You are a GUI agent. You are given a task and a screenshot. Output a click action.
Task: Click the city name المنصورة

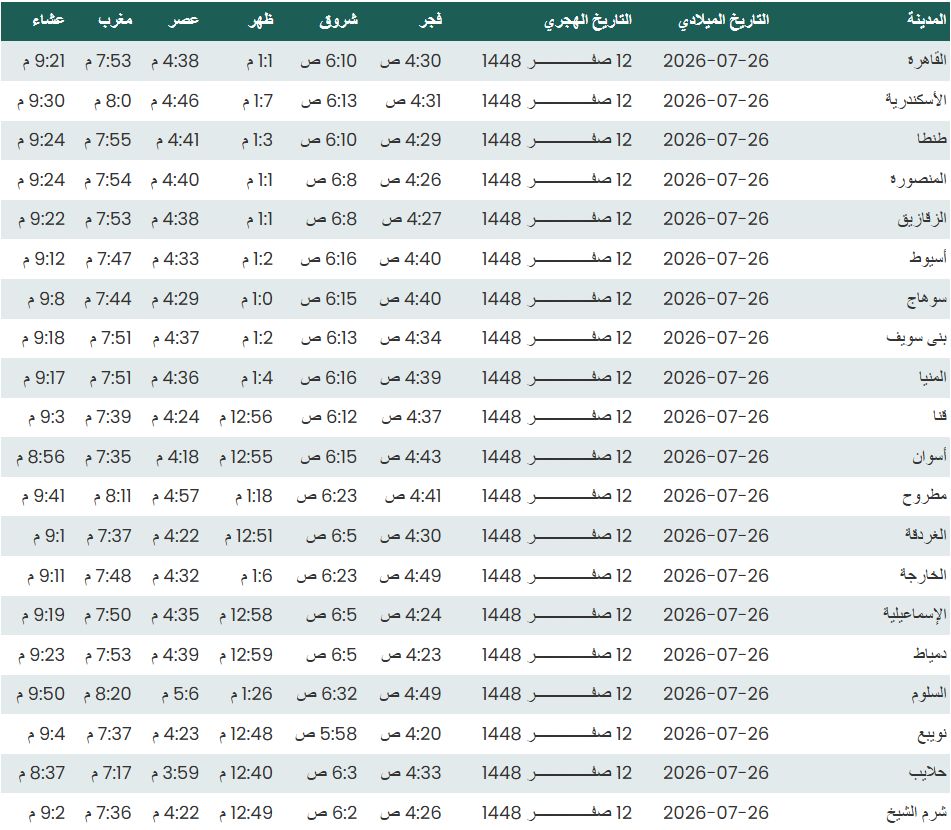[x=918, y=179]
